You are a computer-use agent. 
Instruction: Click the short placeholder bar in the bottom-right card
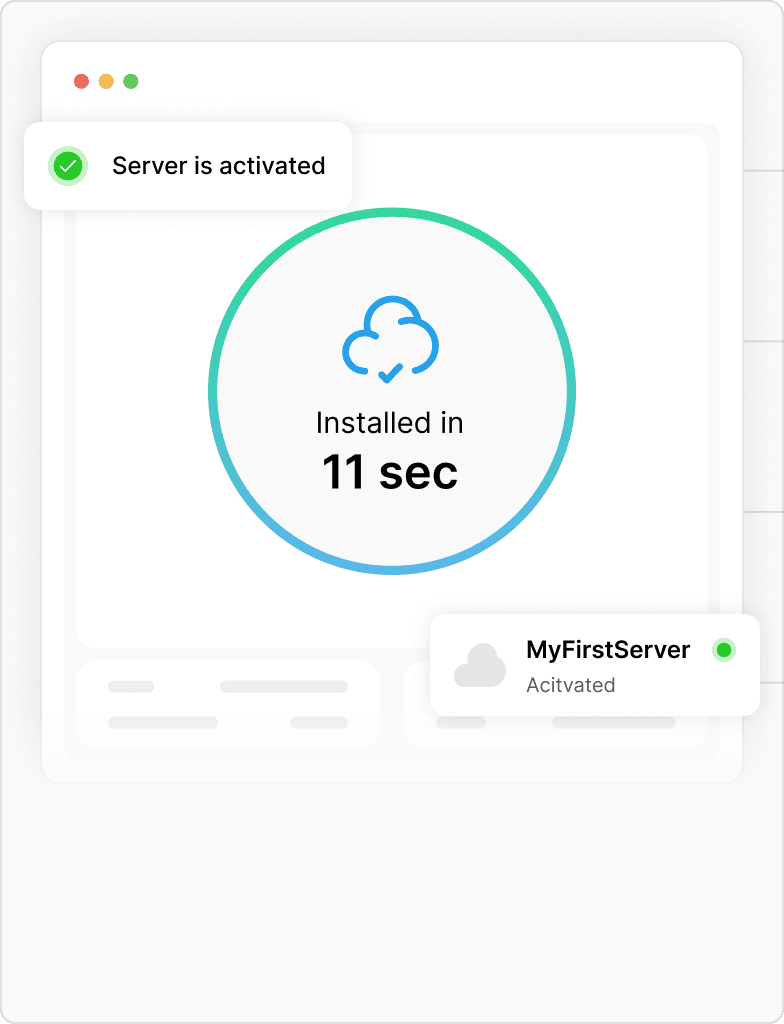(461, 722)
